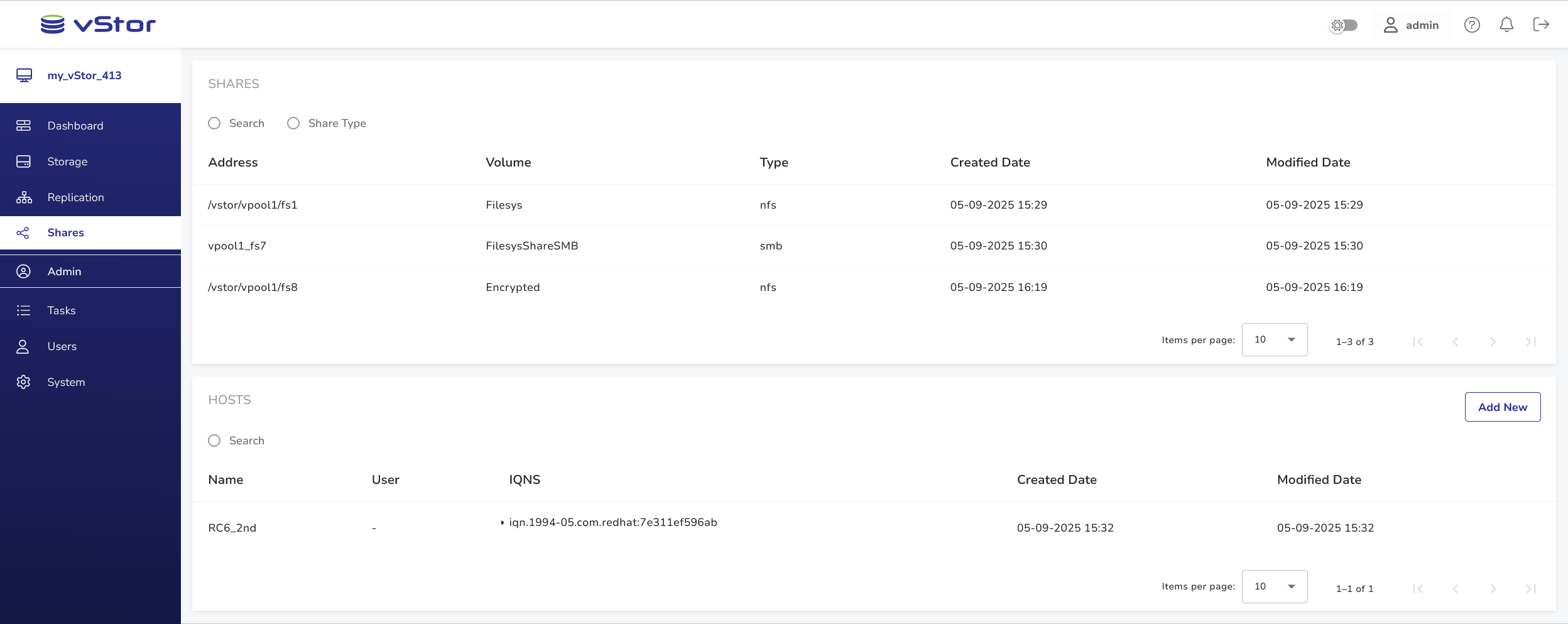Select the Share Type radio button
The image size is (1568, 624).
[293, 124]
